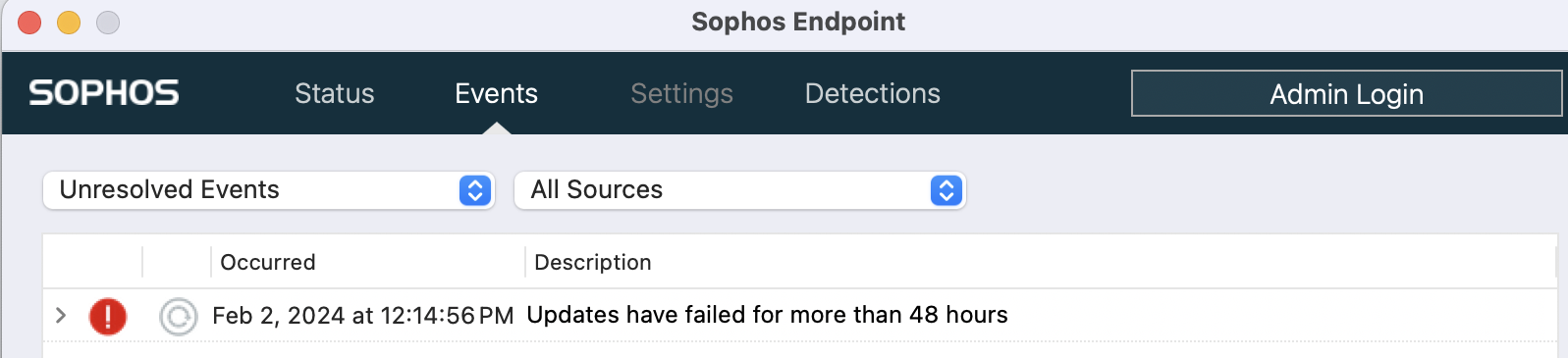Click the Unresolved Events dropdown stepper arrows
Viewport: 1568px width, 358px height.
tap(475, 190)
